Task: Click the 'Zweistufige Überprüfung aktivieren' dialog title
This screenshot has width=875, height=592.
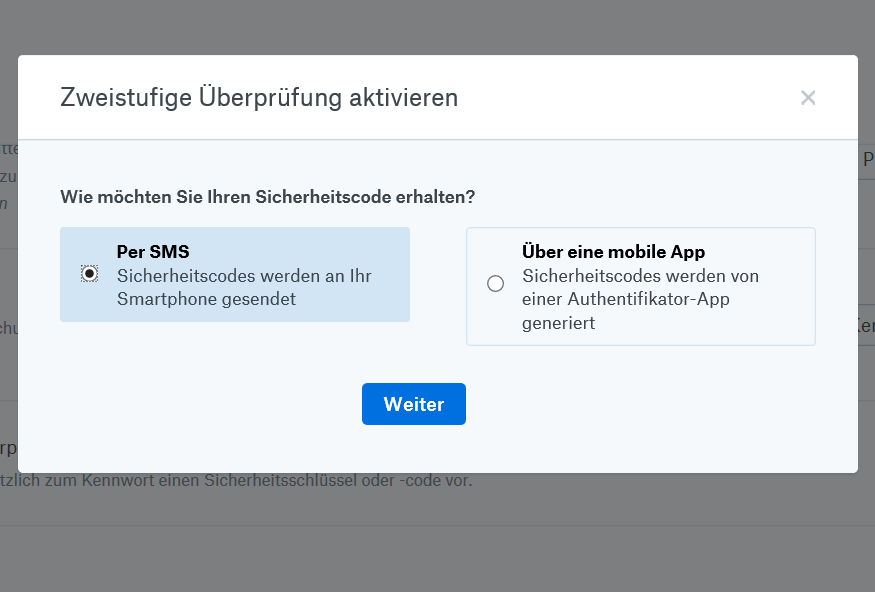Action: click(x=259, y=98)
